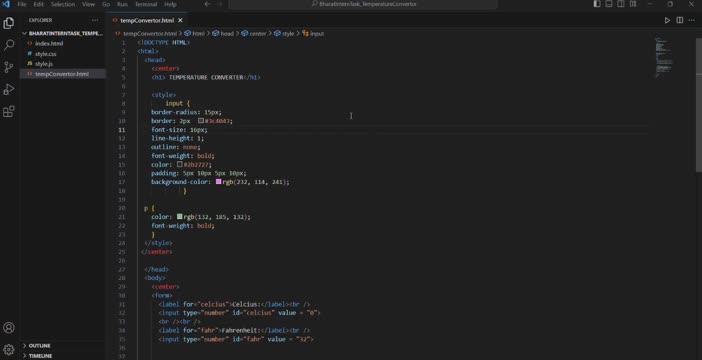702x360 pixels.
Task: Toggle the bottom panel layout button
Action: point(609,4)
